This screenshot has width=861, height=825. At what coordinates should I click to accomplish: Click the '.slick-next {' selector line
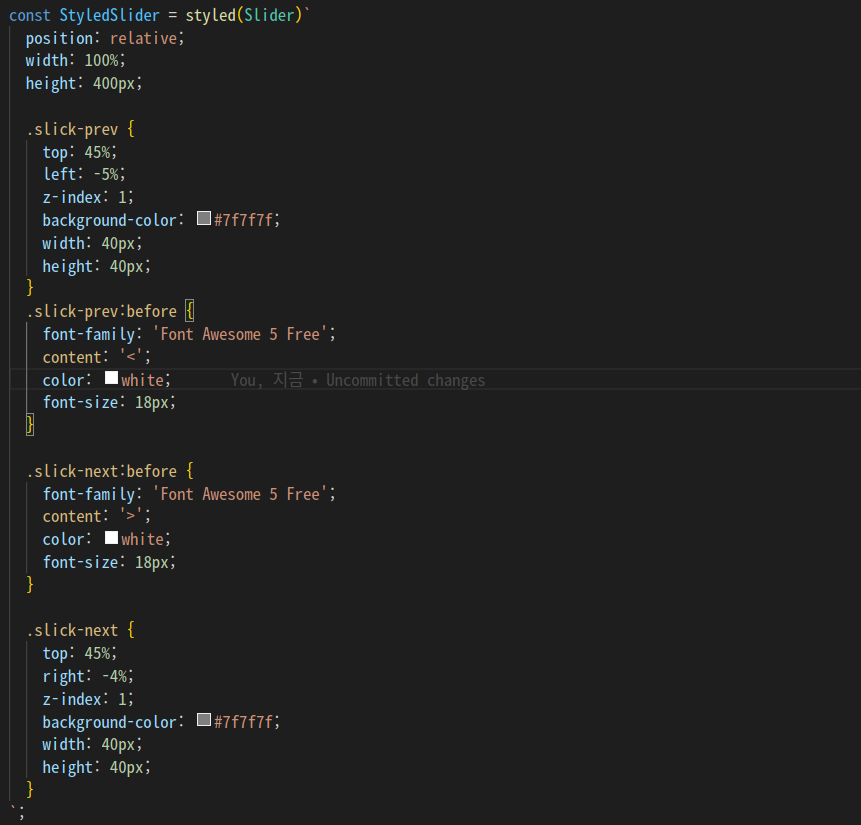coord(81,630)
